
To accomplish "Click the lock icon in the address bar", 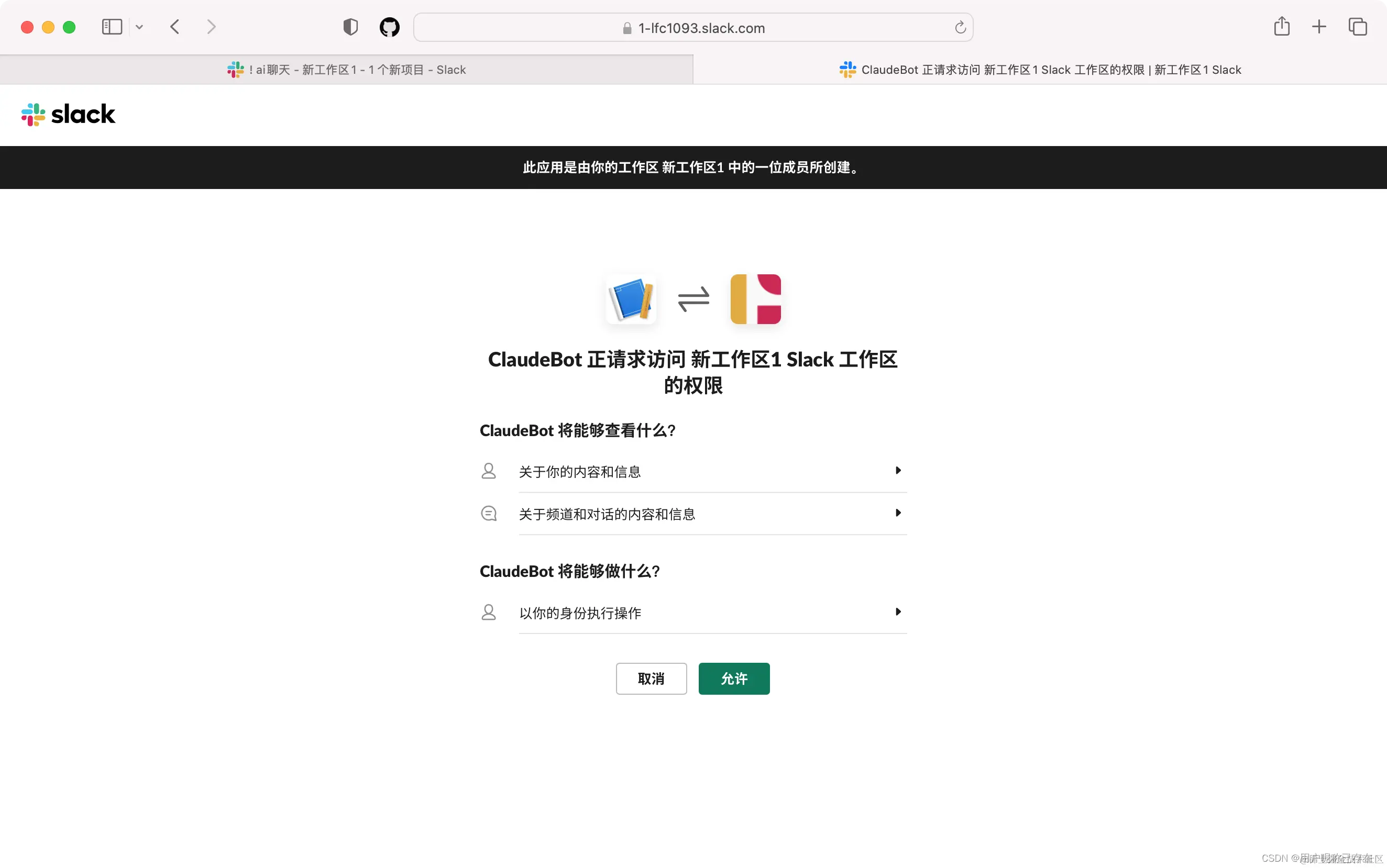I will click(627, 28).
